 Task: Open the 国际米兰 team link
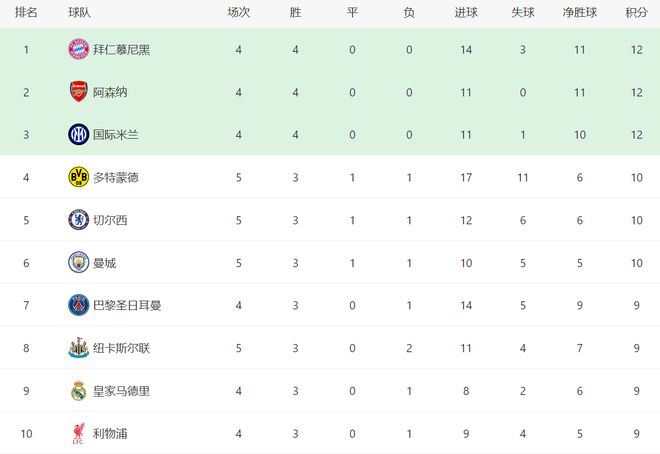(116, 134)
